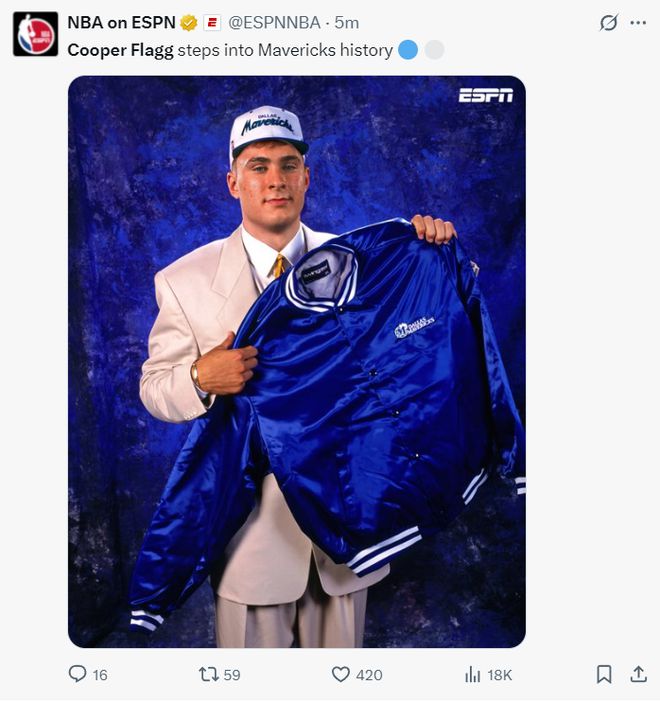Open the three-dot more options menu
Screen dimensions: 660x702
[x=638, y=22]
